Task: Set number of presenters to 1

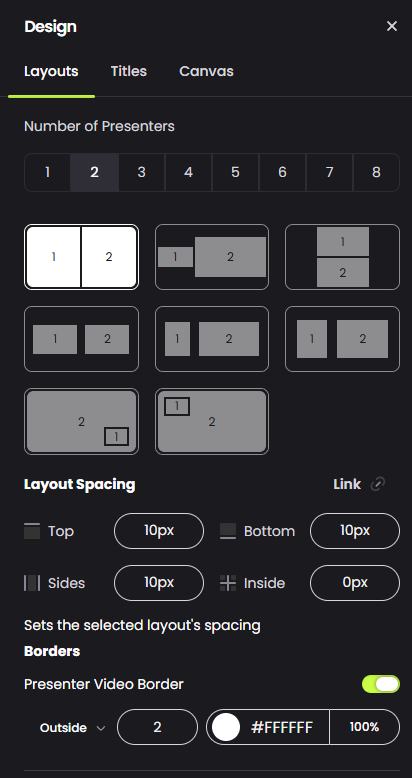Action: (x=47, y=172)
